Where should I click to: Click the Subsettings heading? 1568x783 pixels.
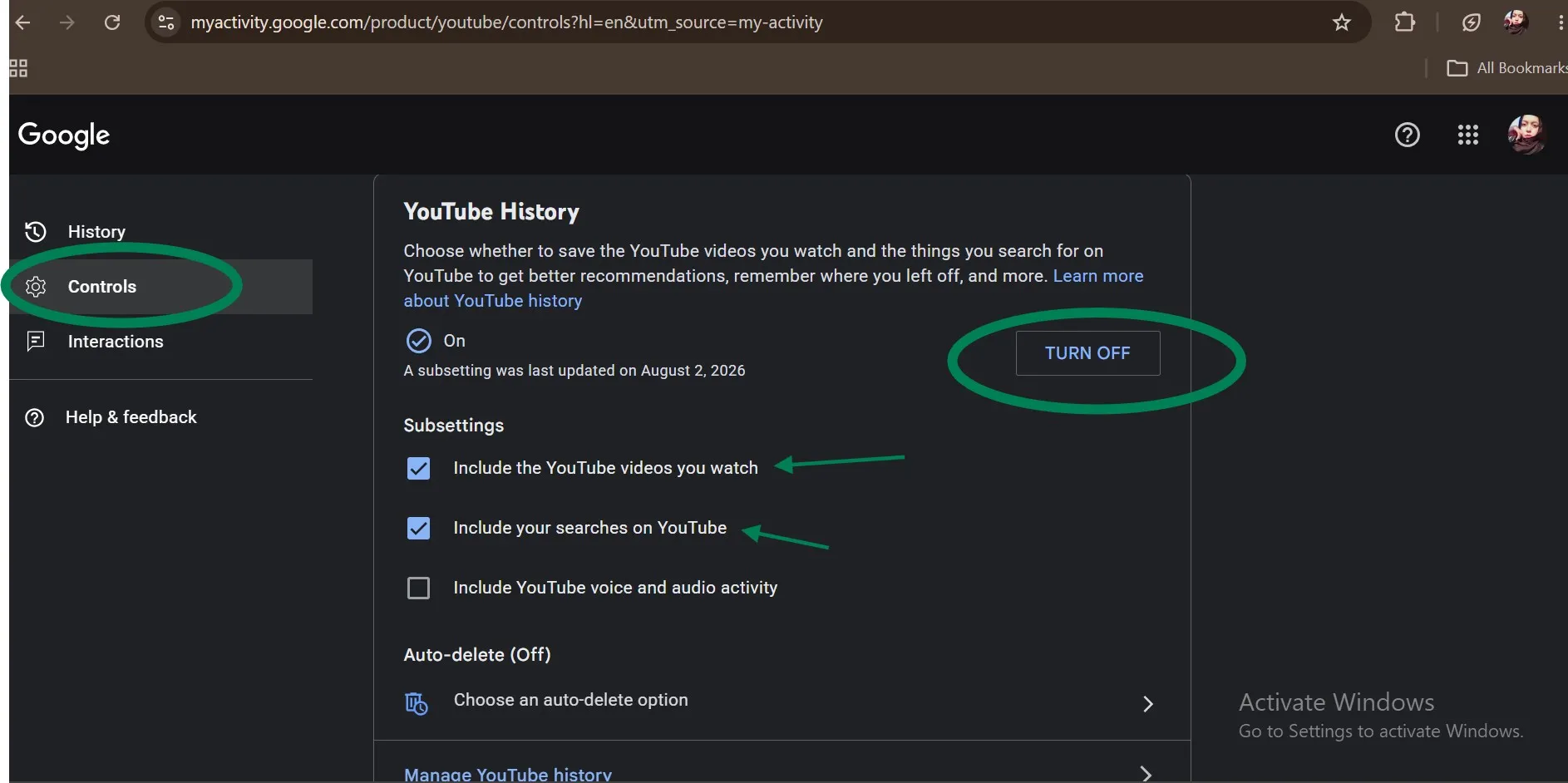click(454, 426)
